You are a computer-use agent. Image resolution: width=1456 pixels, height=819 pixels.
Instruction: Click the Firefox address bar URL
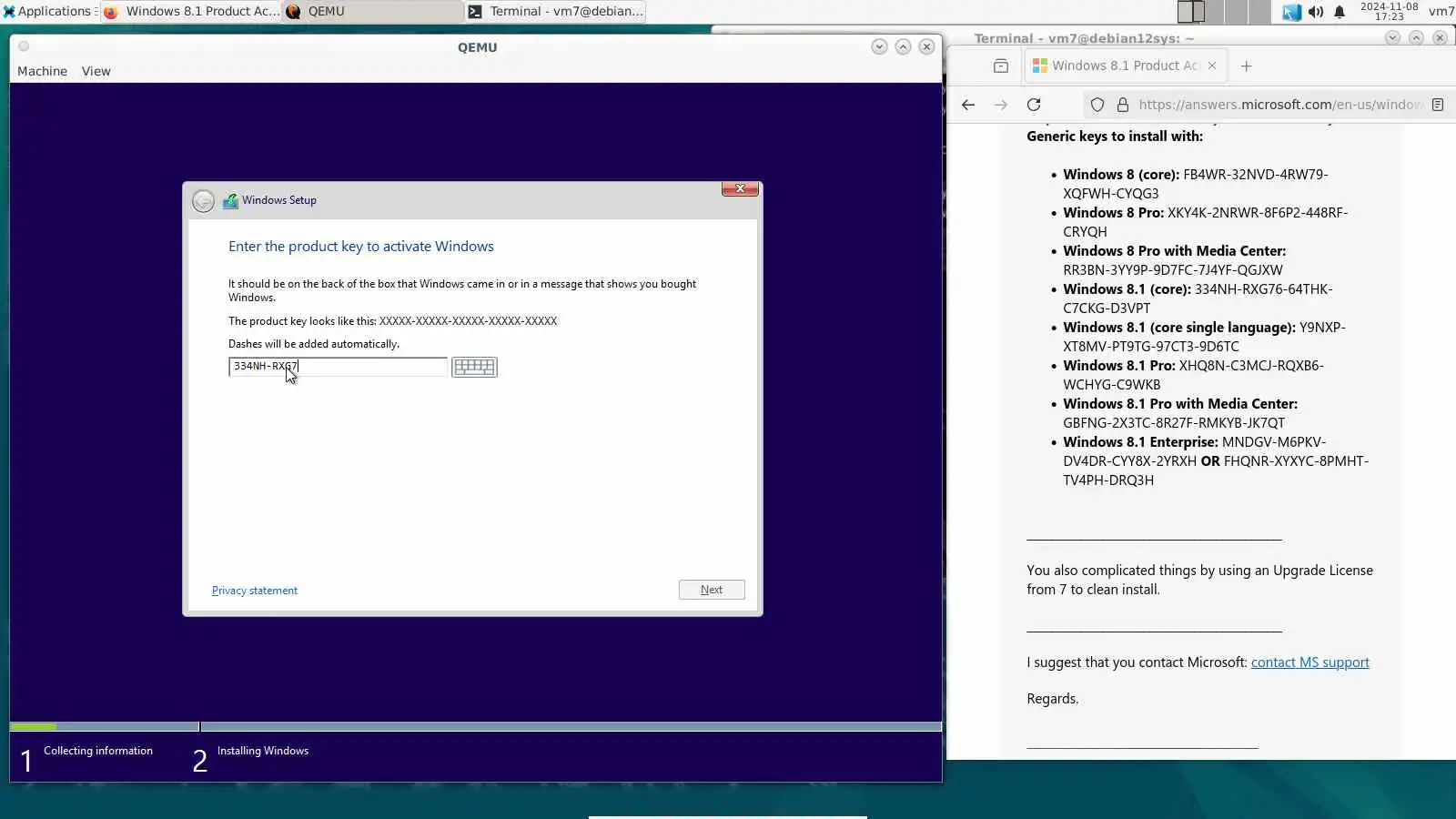click(1279, 105)
